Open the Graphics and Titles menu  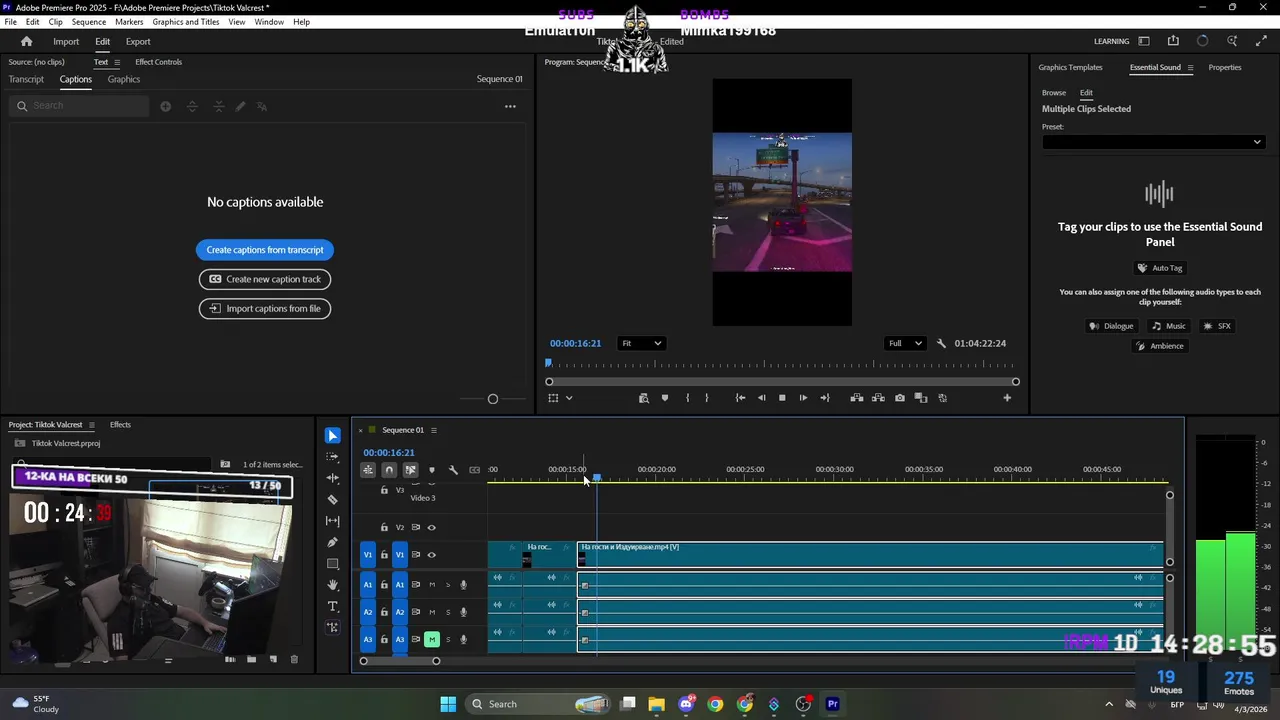(x=186, y=22)
